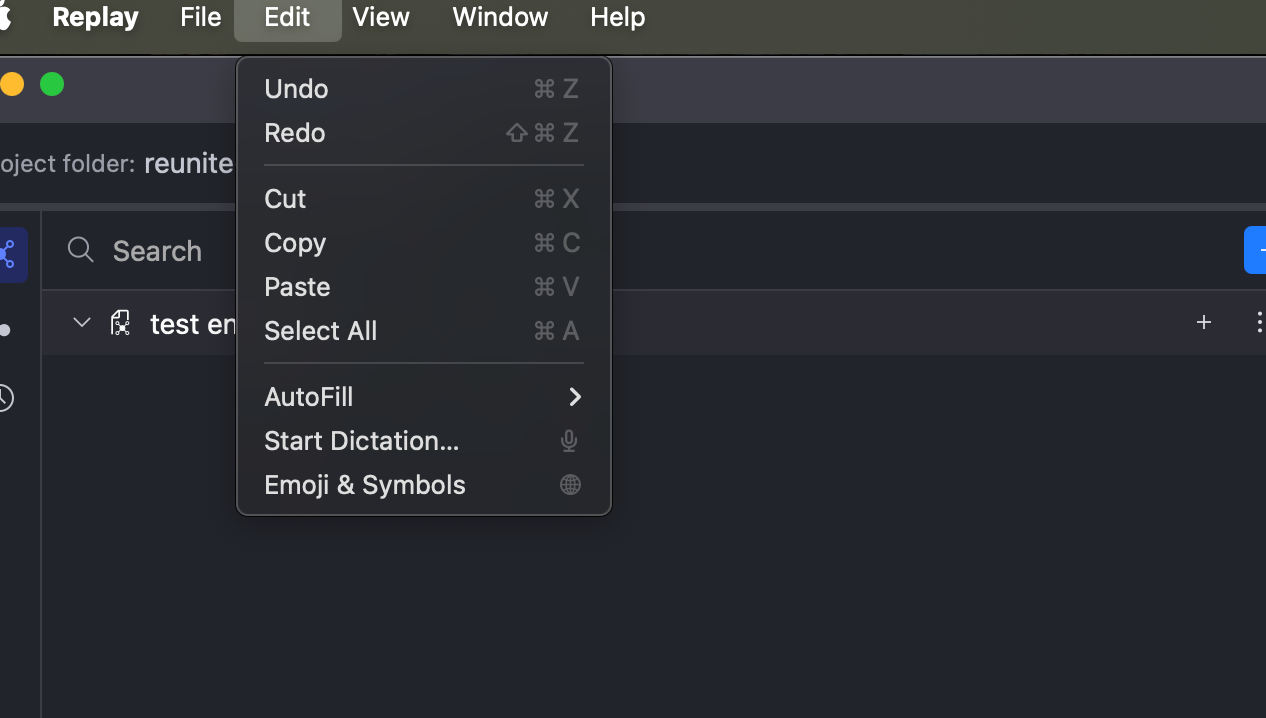Click the blue button at right edge
Viewport: 1266px width, 718px height.
click(x=1255, y=250)
